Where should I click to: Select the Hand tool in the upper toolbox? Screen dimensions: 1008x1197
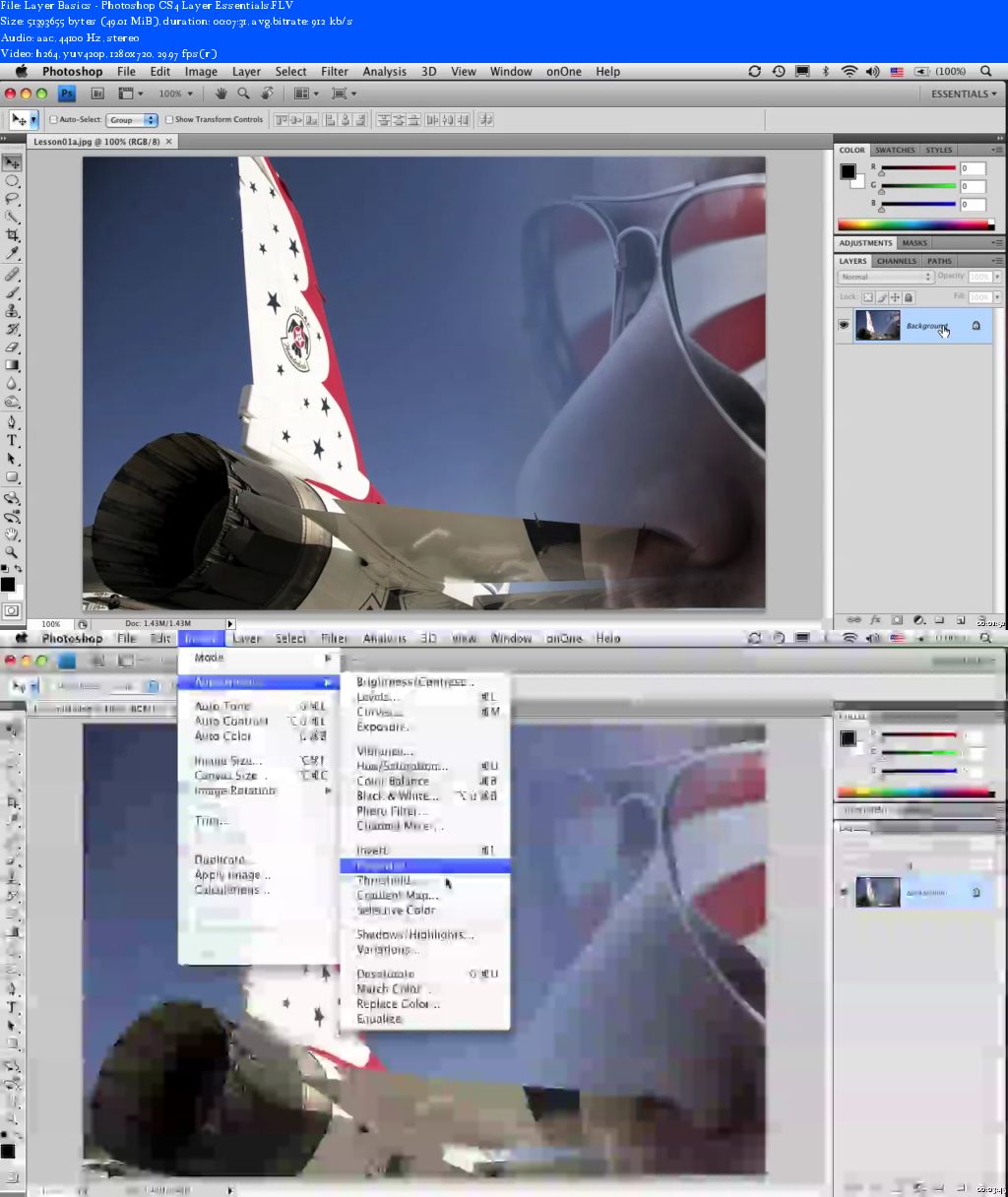click(12, 535)
